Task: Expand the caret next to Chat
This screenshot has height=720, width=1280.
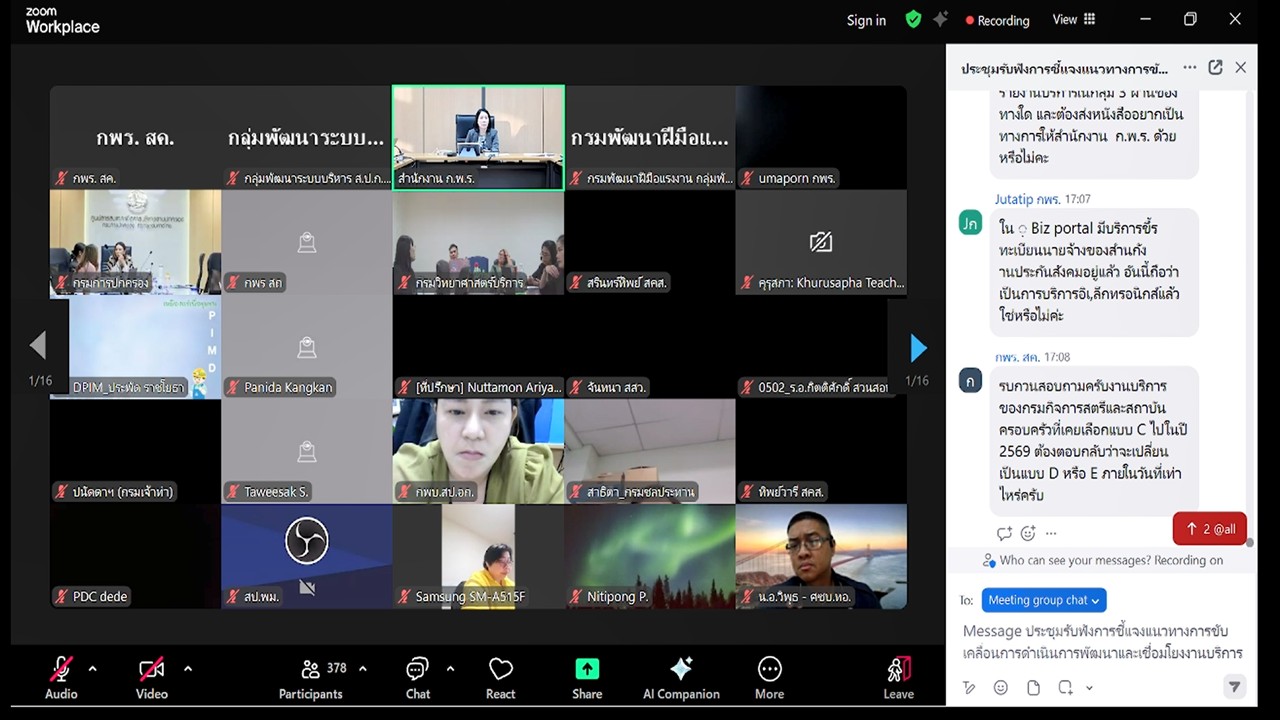Action: click(450, 669)
